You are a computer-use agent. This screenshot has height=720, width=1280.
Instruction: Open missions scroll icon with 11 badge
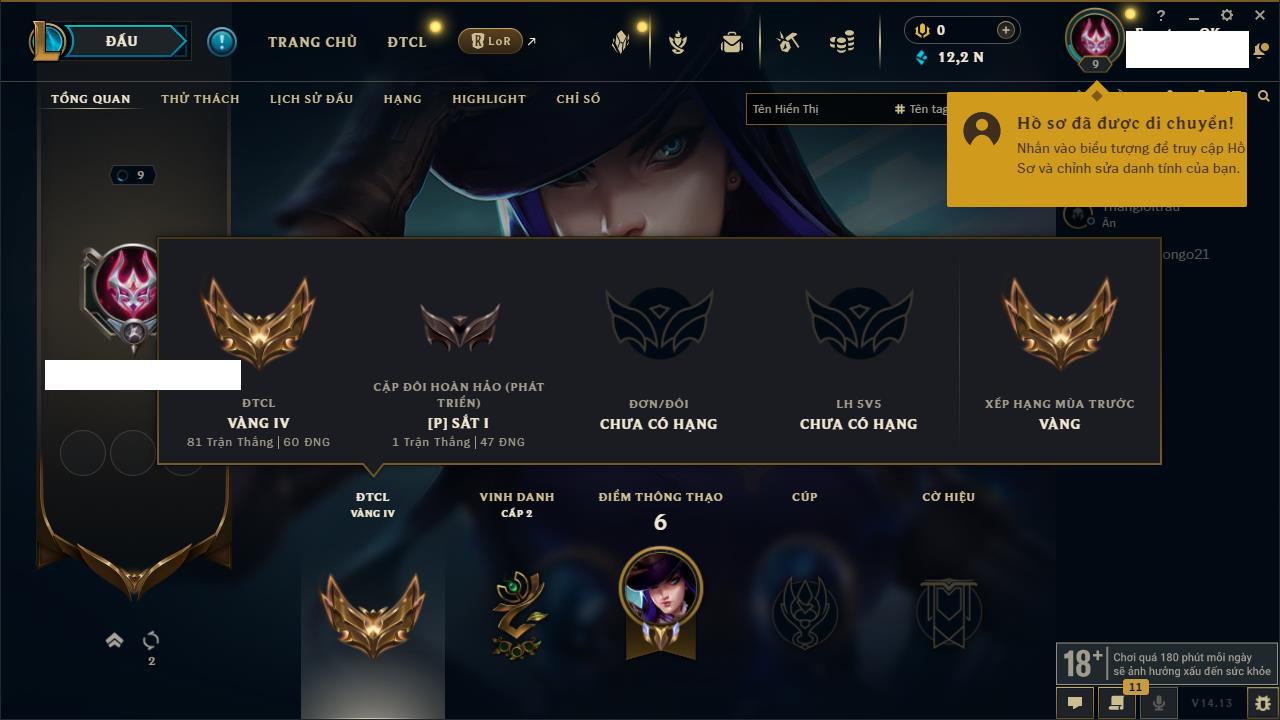[x=1117, y=702]
